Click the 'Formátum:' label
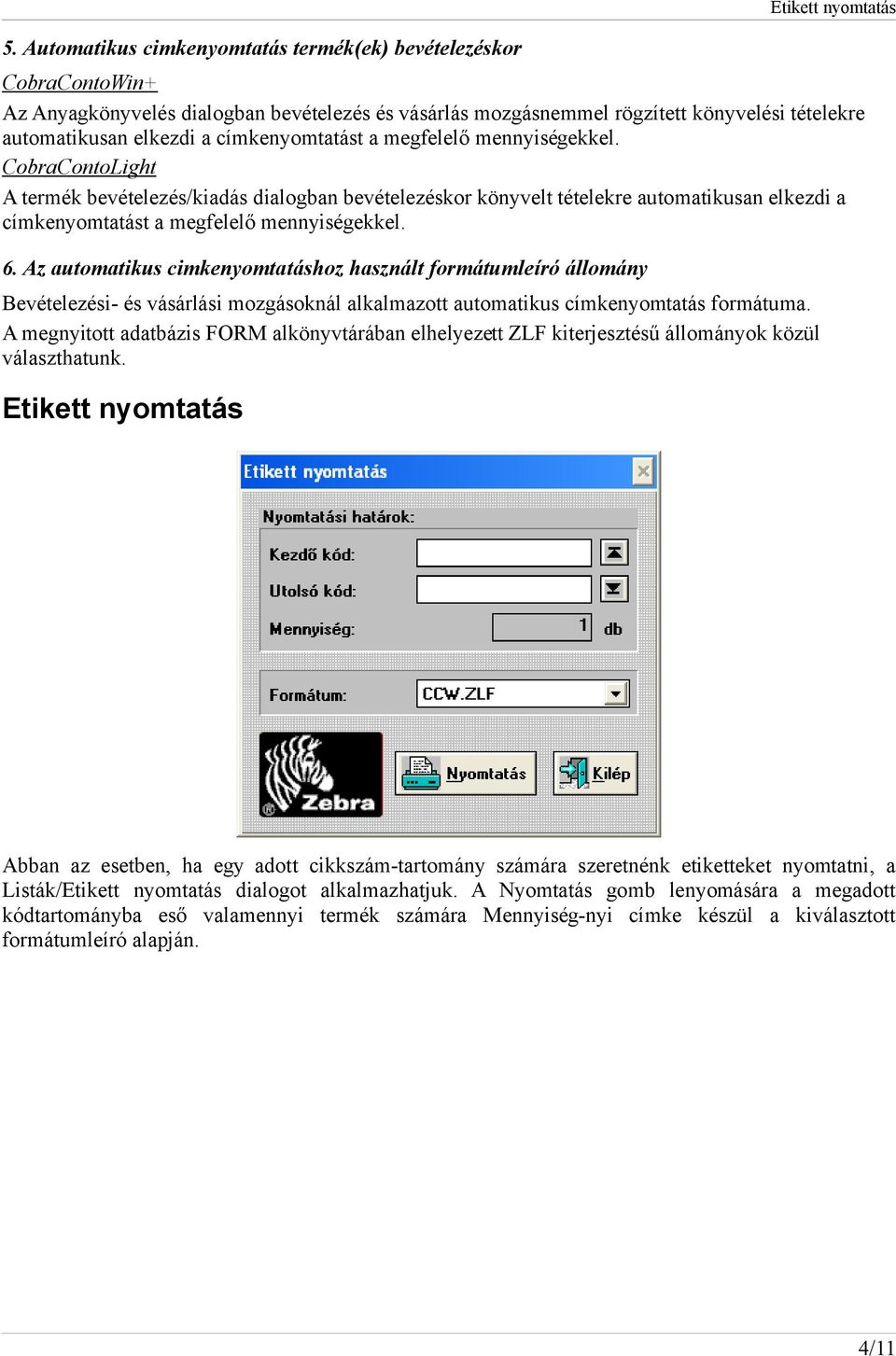 point(307,695)
